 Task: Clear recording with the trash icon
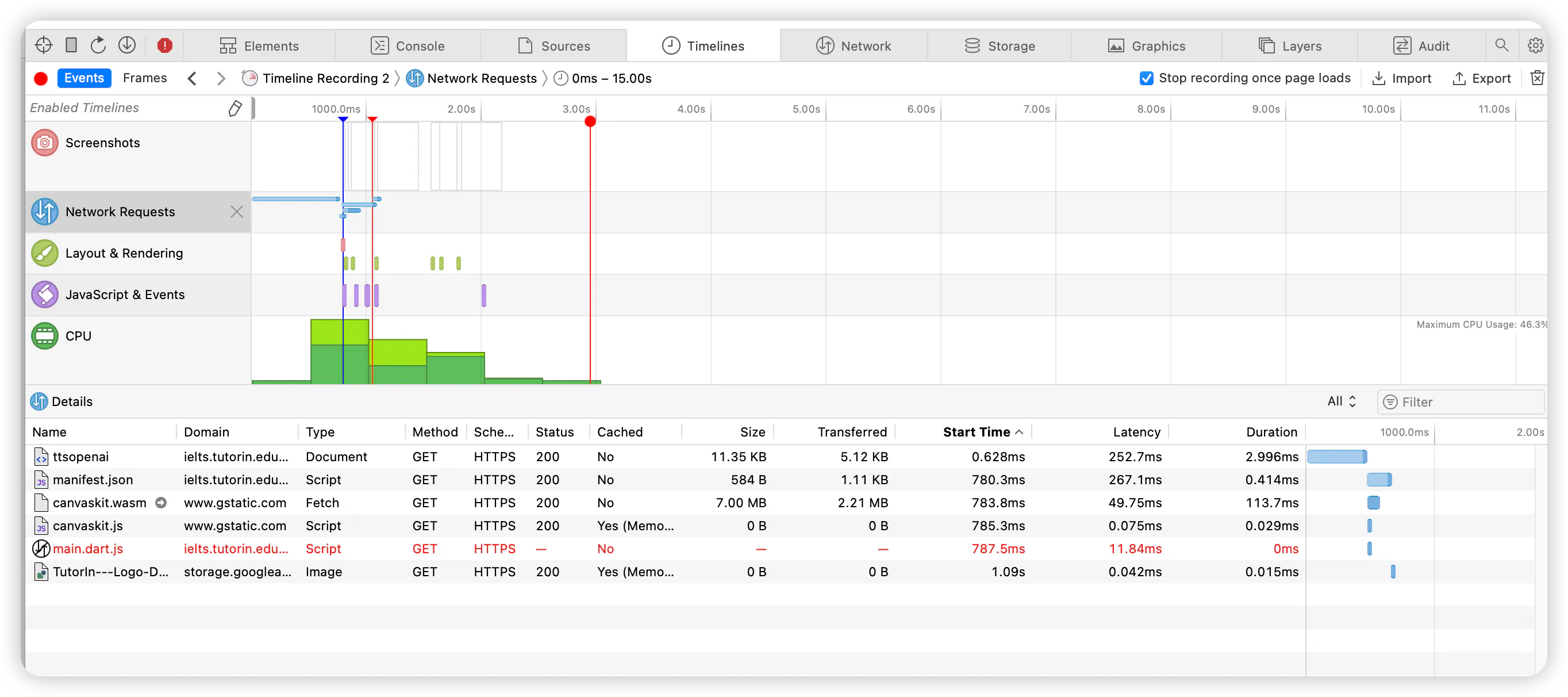click(x=1536, y=78)
